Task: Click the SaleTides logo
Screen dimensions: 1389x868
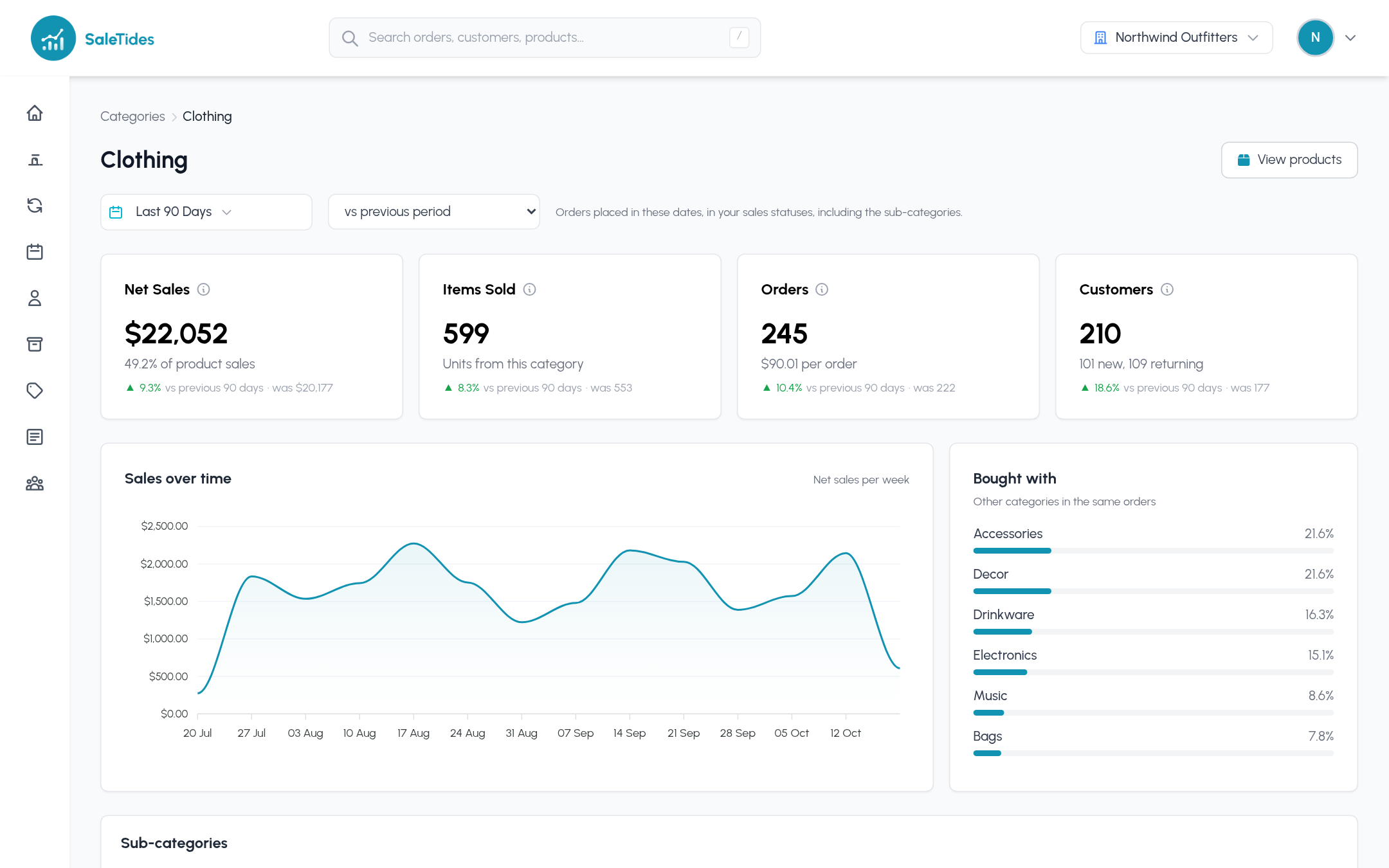Action: coord(93,39)
